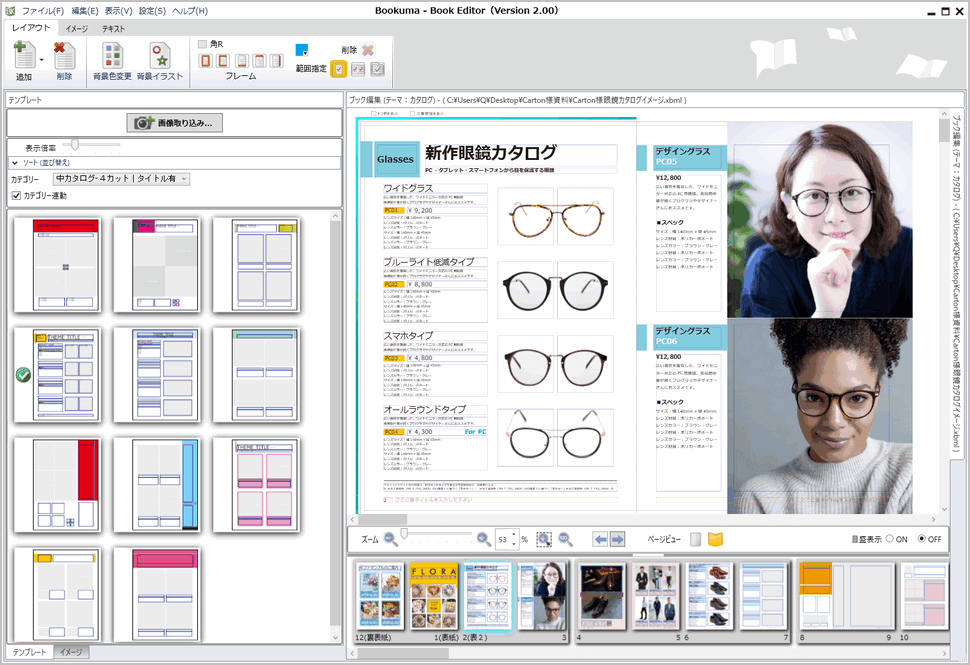
Task: Click the 表示倍率 slider
Action: click(75, 146)
